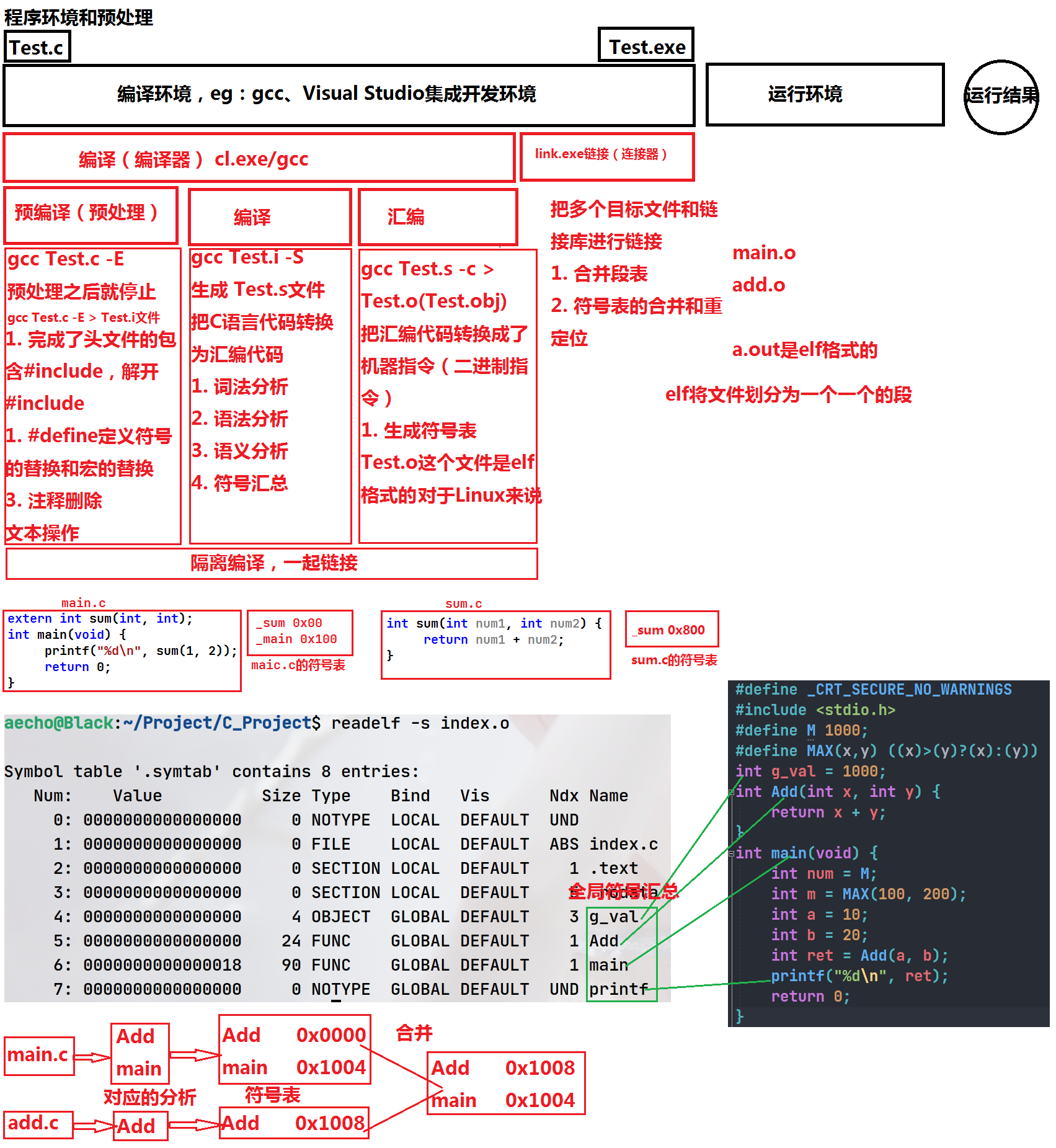Click the 运行结果 circle
Image resolution: width=1056 pixels, height=1148 pixels.
coord(1001,96)
